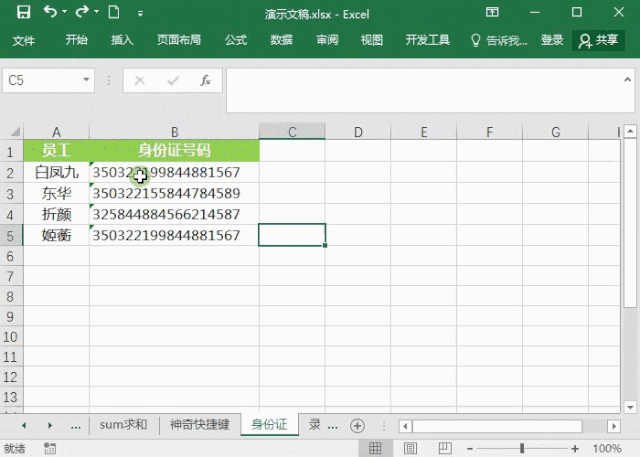Click the Cancel X icon in formula bar
The width and height of the screenshot is (640, 457).
(x=140, y=80)
